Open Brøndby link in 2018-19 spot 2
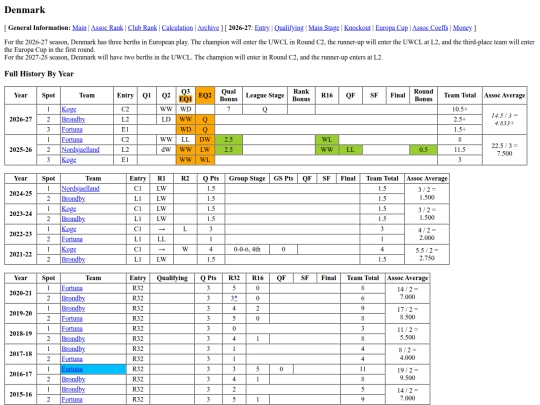540x405 pixels. (73, 339)
